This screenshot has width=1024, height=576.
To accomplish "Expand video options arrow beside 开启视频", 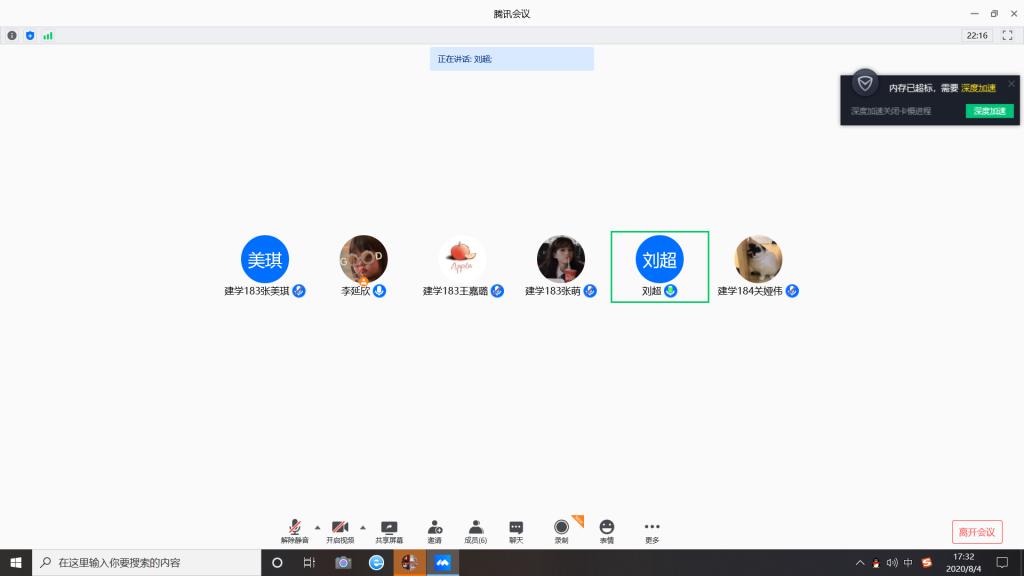I will point(362,527).
